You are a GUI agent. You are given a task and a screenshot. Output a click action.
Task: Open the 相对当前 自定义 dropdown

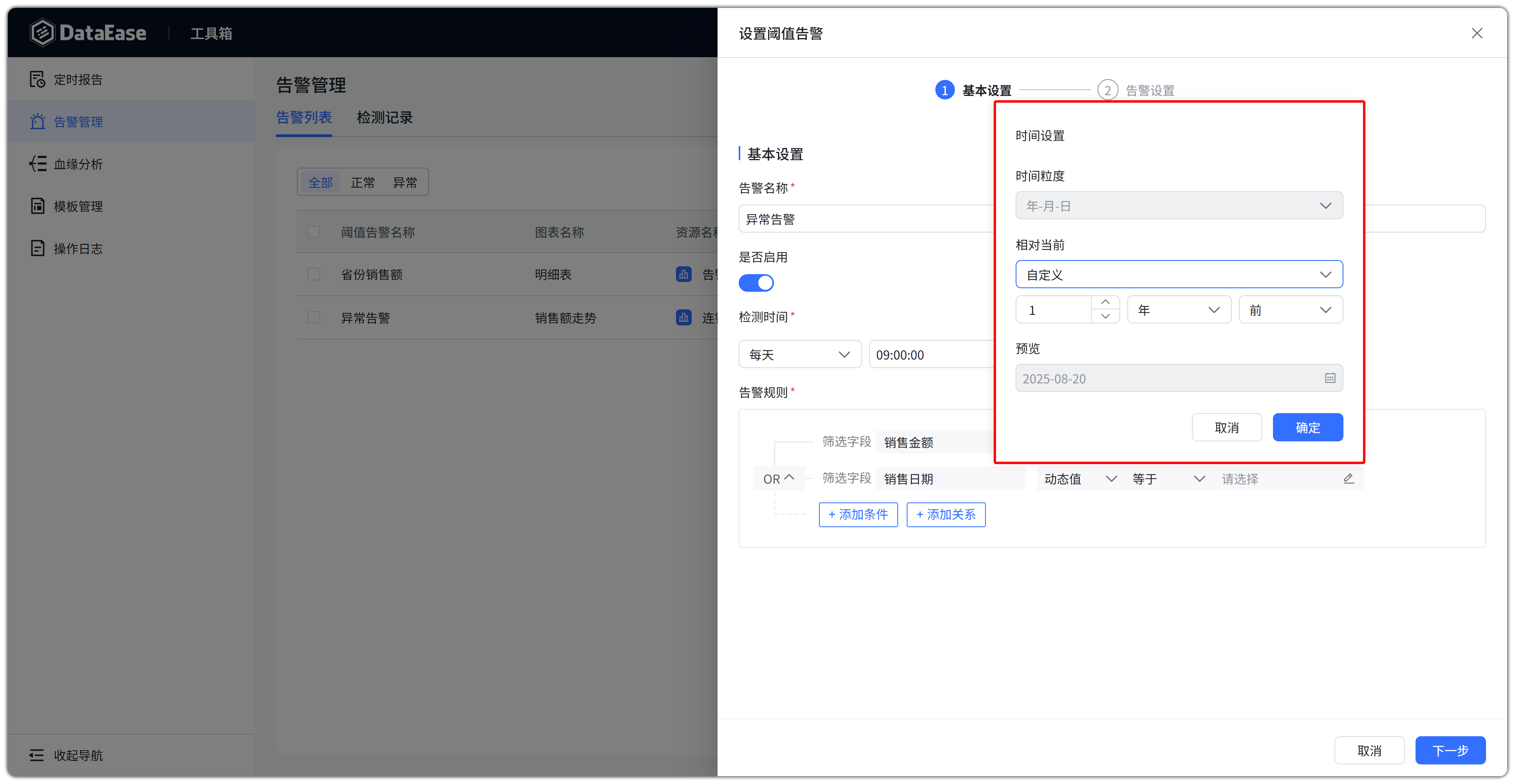[x=1179, y=275]
